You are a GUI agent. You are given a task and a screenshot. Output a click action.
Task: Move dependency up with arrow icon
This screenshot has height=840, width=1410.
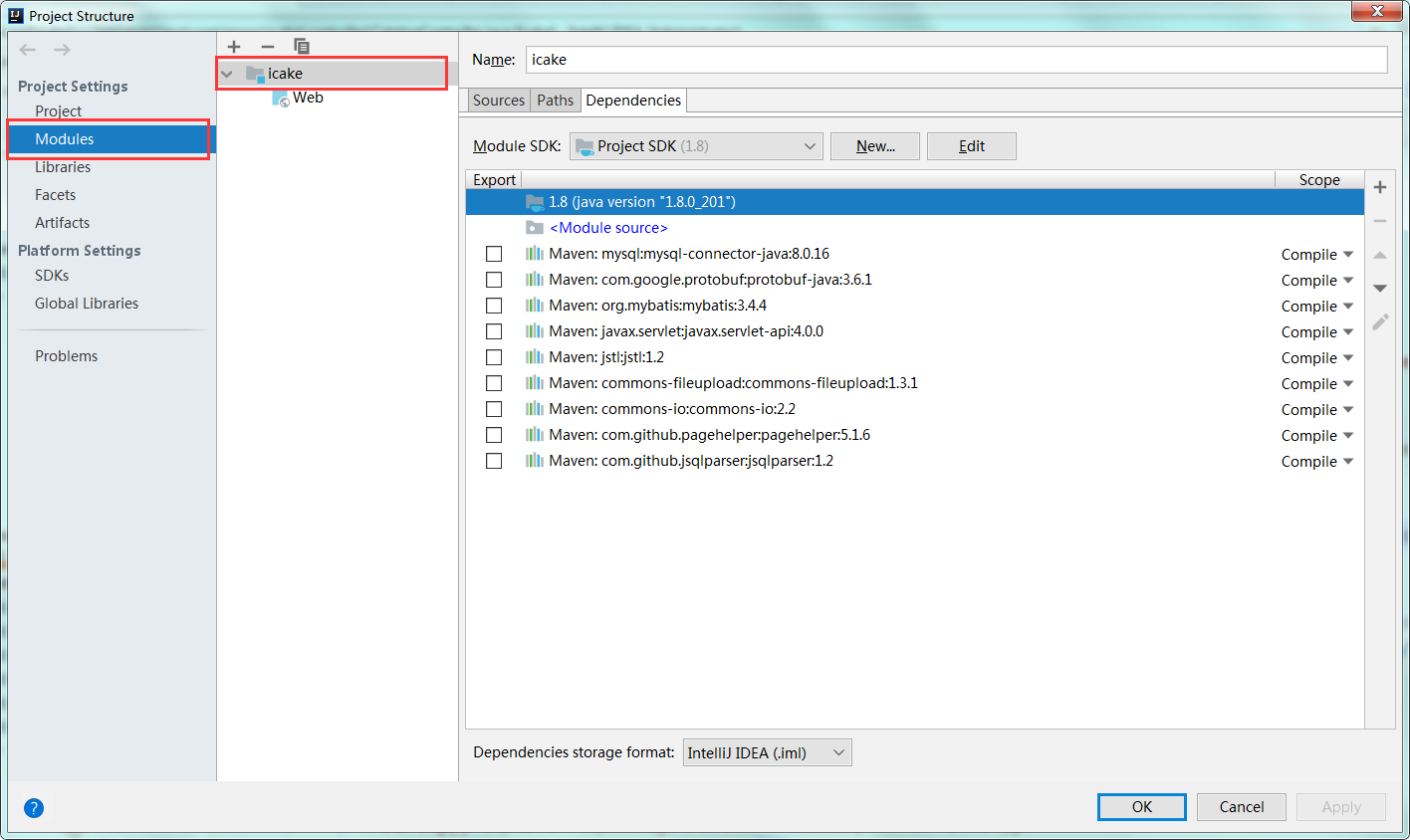pos(1380,256)
